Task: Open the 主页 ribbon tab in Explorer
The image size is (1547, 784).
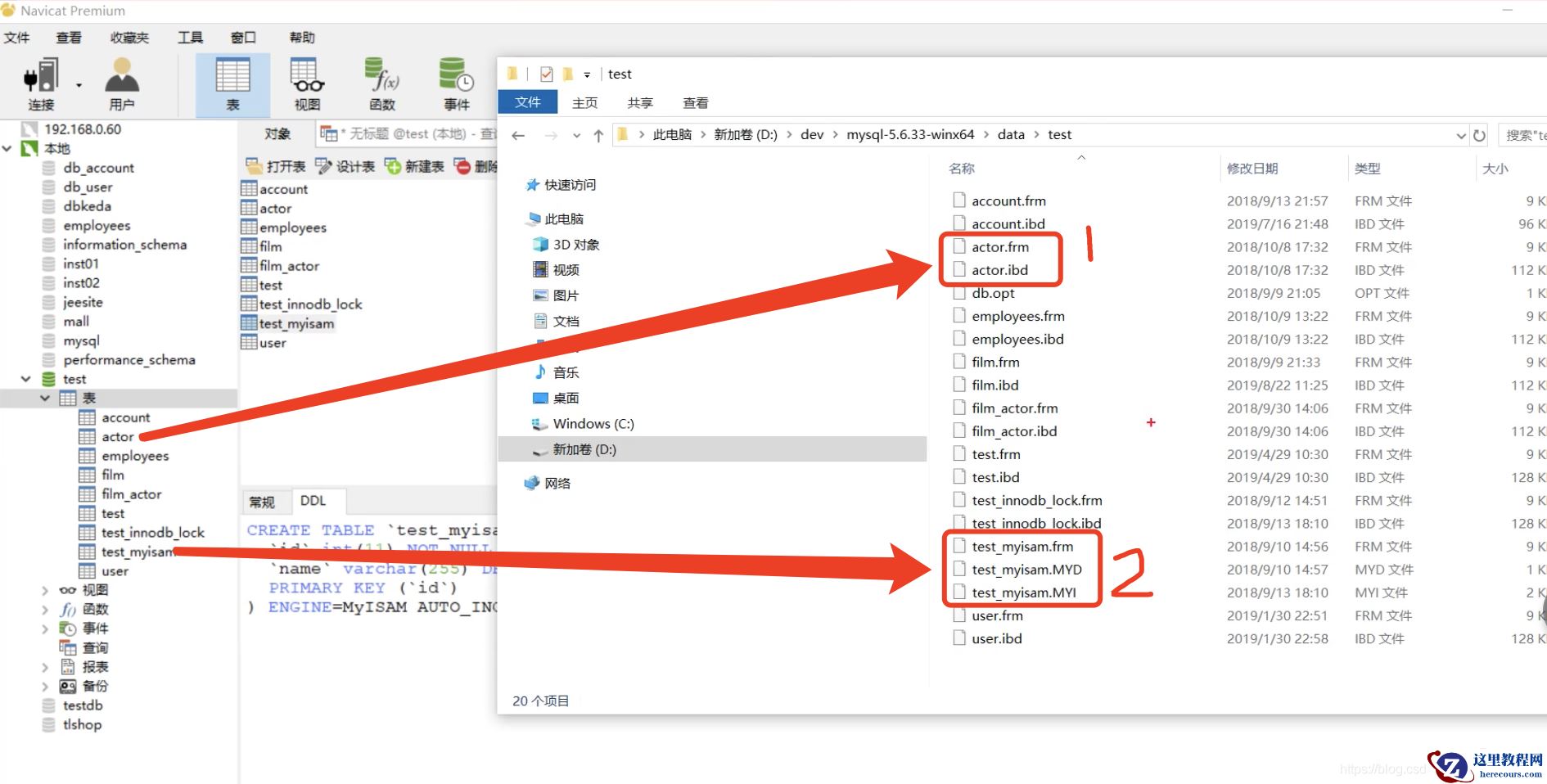Action: [584, 103]
